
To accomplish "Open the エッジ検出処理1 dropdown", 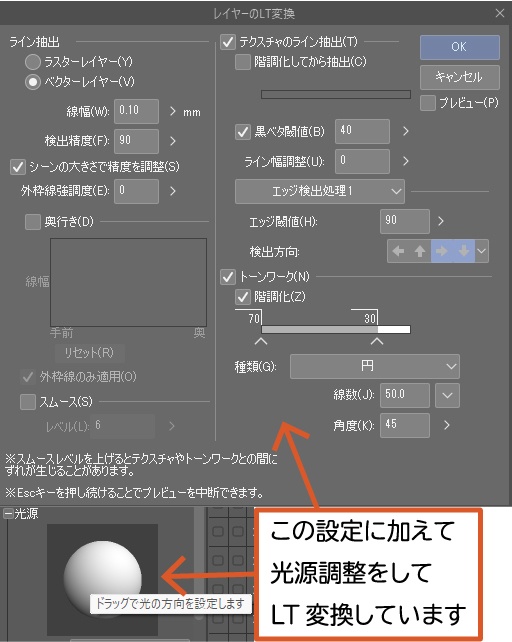I will (319, 191).
